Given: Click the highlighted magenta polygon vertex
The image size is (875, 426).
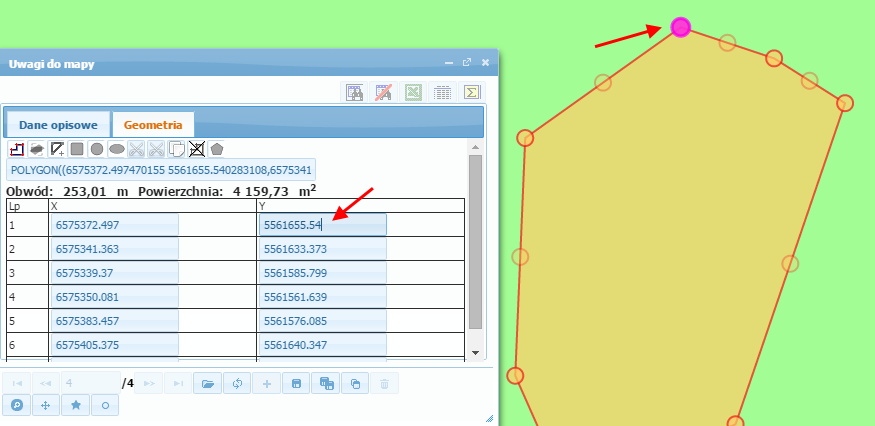Looking at the screenshot, I should [680, 27].
